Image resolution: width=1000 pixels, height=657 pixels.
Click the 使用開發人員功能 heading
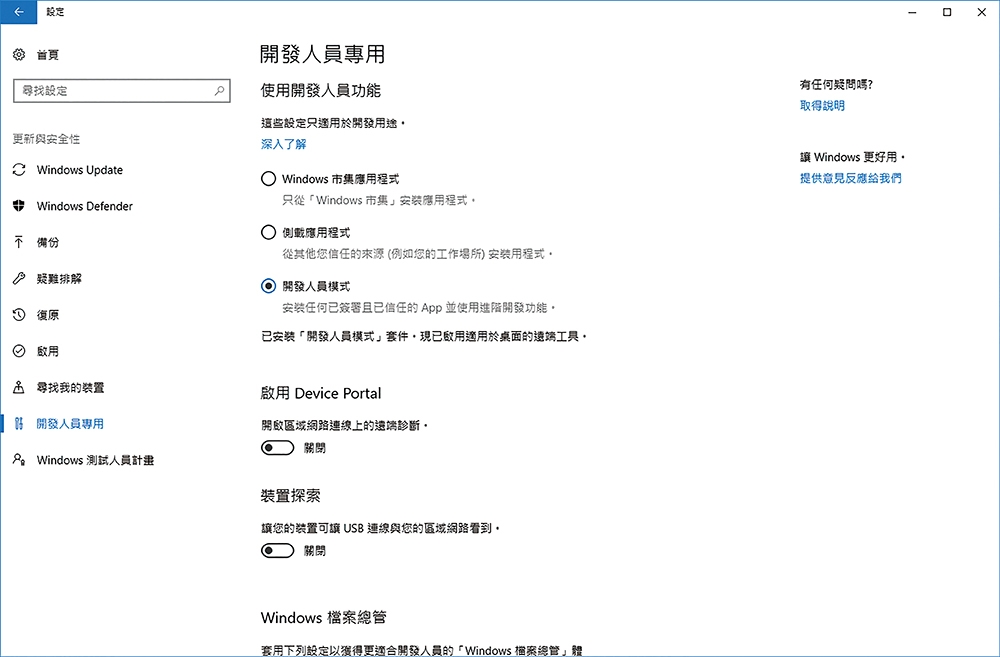tap(321, 91)
